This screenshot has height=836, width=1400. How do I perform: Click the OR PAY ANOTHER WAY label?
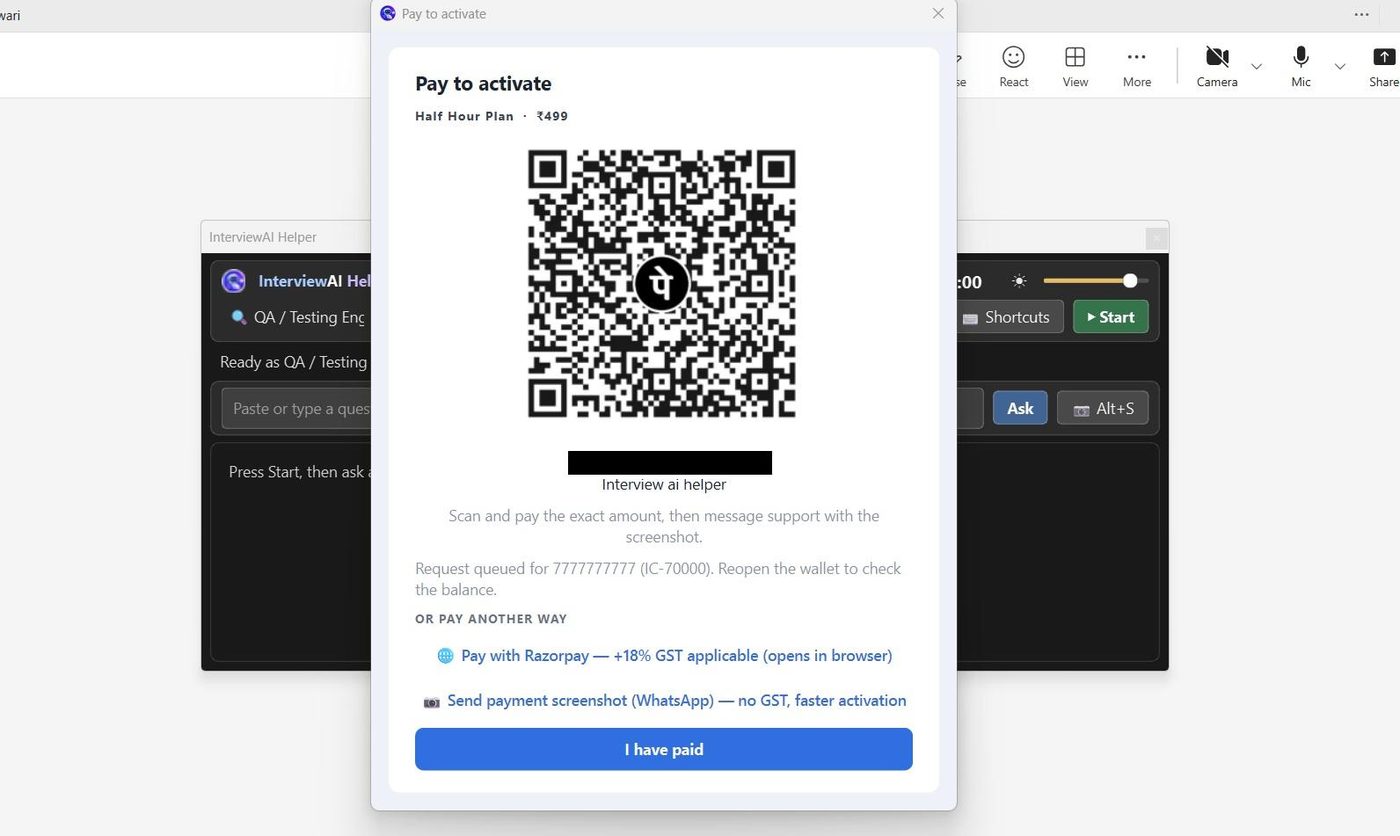[x=491, y=619]
